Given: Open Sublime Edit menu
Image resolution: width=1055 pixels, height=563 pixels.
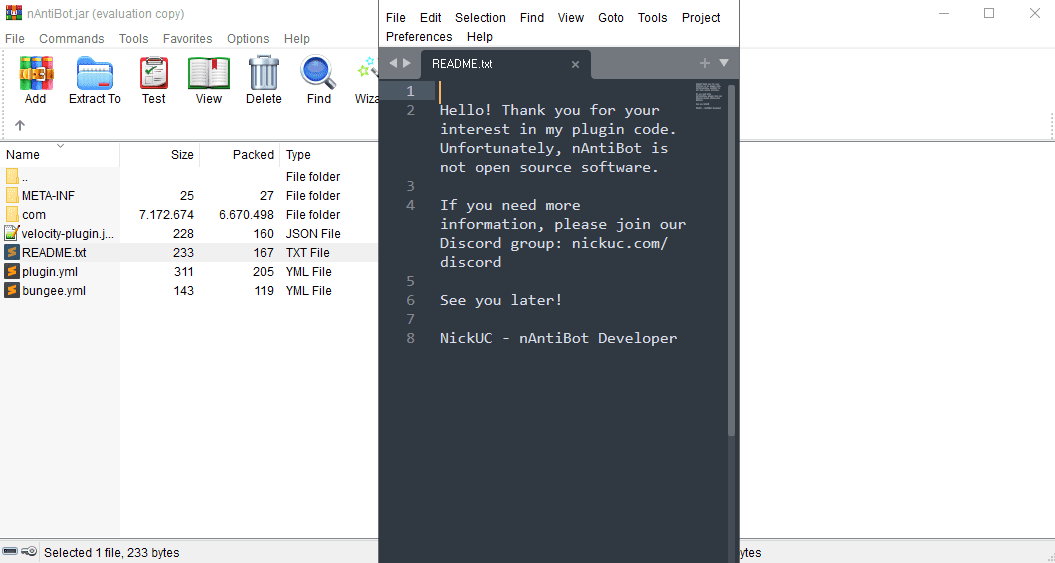Looking at the screenshot, I should 431,17.
